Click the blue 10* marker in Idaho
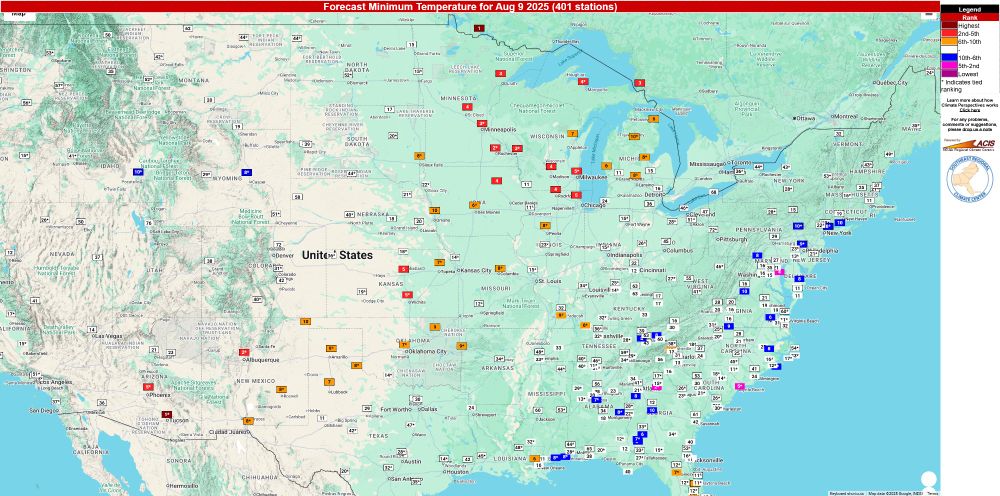1000x496 pixels. pyautogui.click(x=138, y=172)
